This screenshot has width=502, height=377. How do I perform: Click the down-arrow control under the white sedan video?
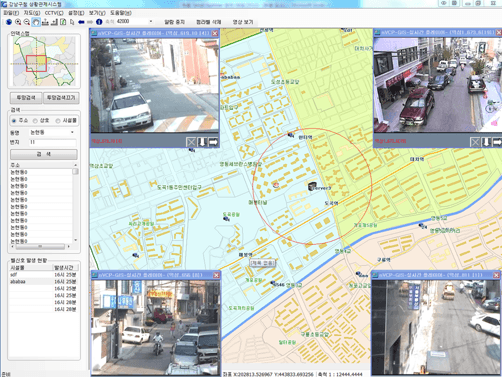point(202,142)
